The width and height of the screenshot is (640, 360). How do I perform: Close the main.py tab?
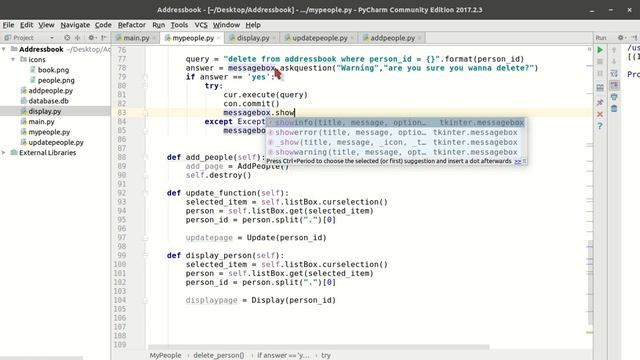point(154,38)
